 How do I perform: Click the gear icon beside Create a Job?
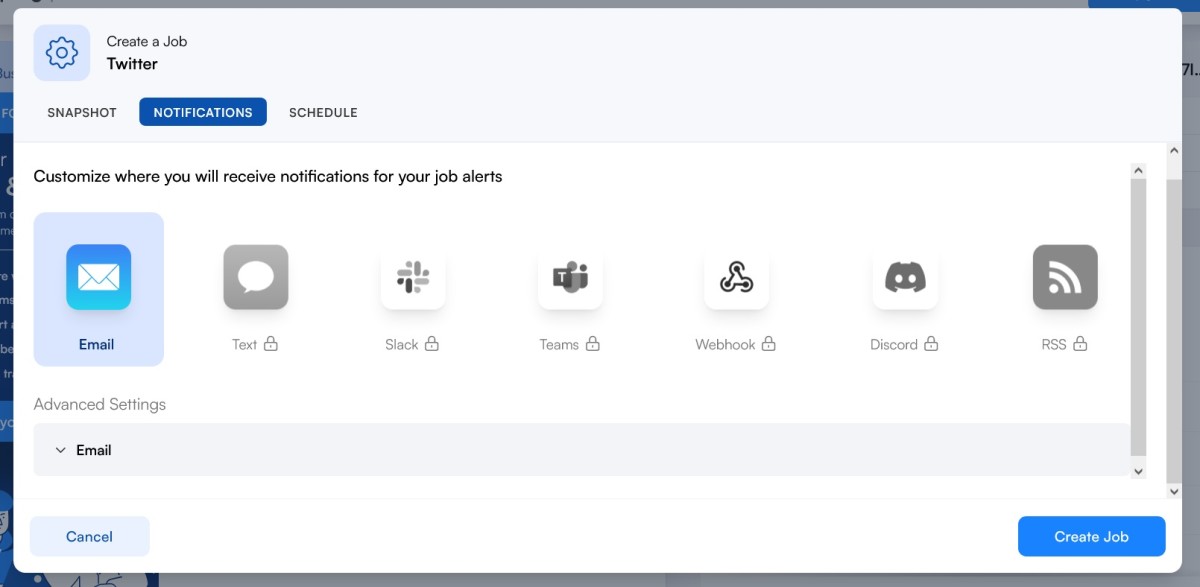[x=61, y=53]
